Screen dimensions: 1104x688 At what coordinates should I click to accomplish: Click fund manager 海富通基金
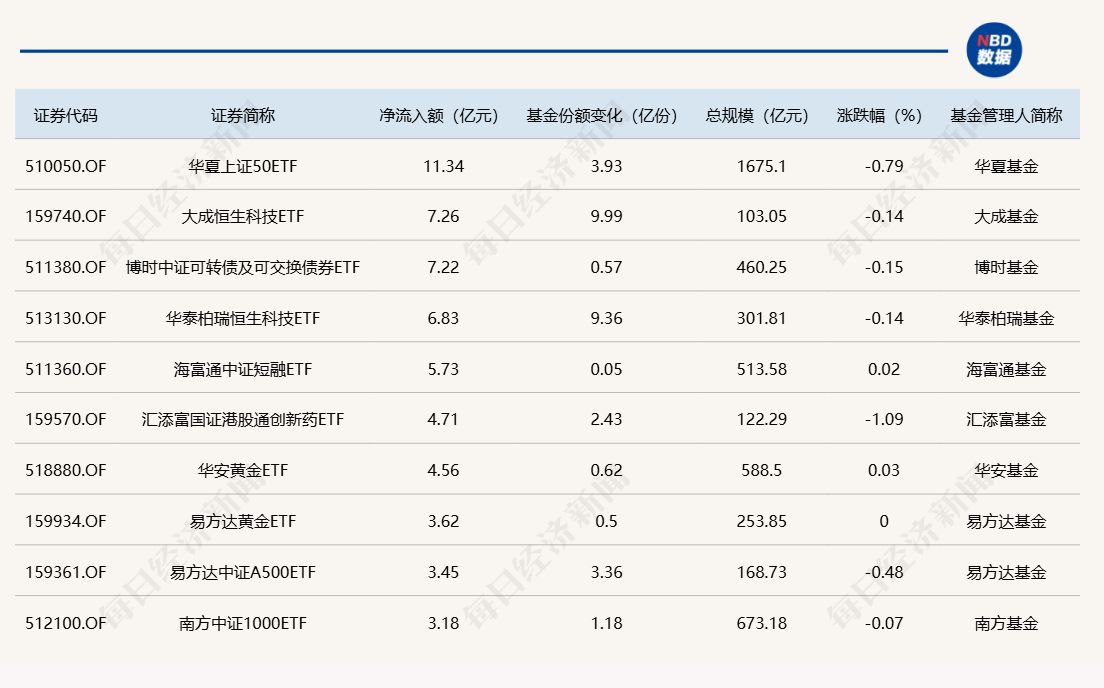pyautogui.click(x=1006, y=369)
